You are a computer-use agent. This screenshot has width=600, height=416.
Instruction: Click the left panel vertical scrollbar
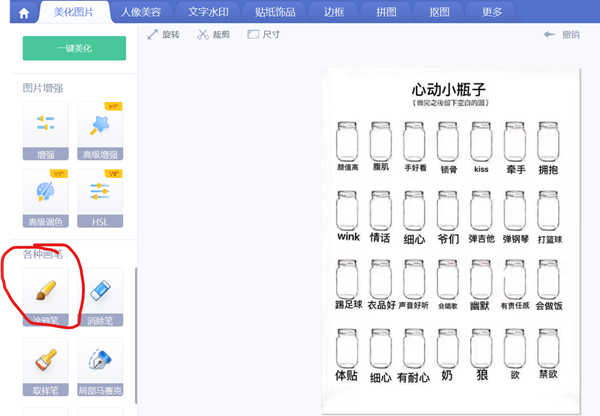point(136,336)
